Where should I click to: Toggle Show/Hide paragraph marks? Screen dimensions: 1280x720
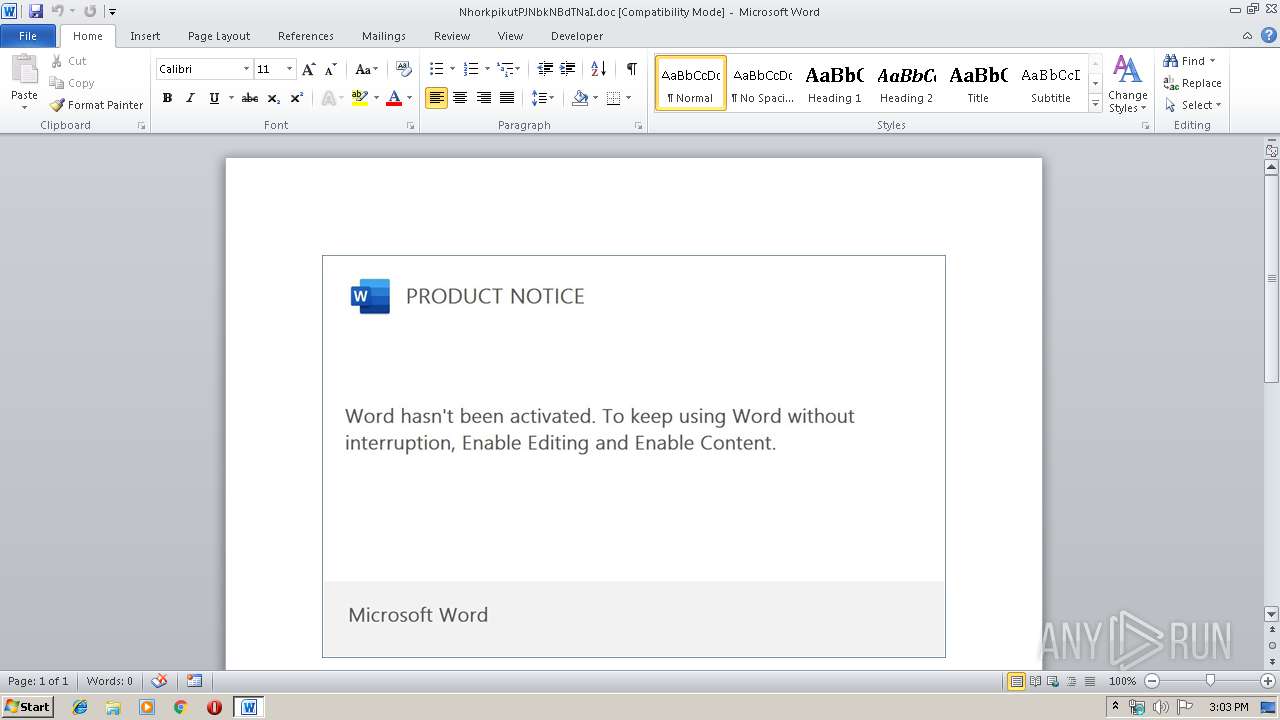point(631,69)
